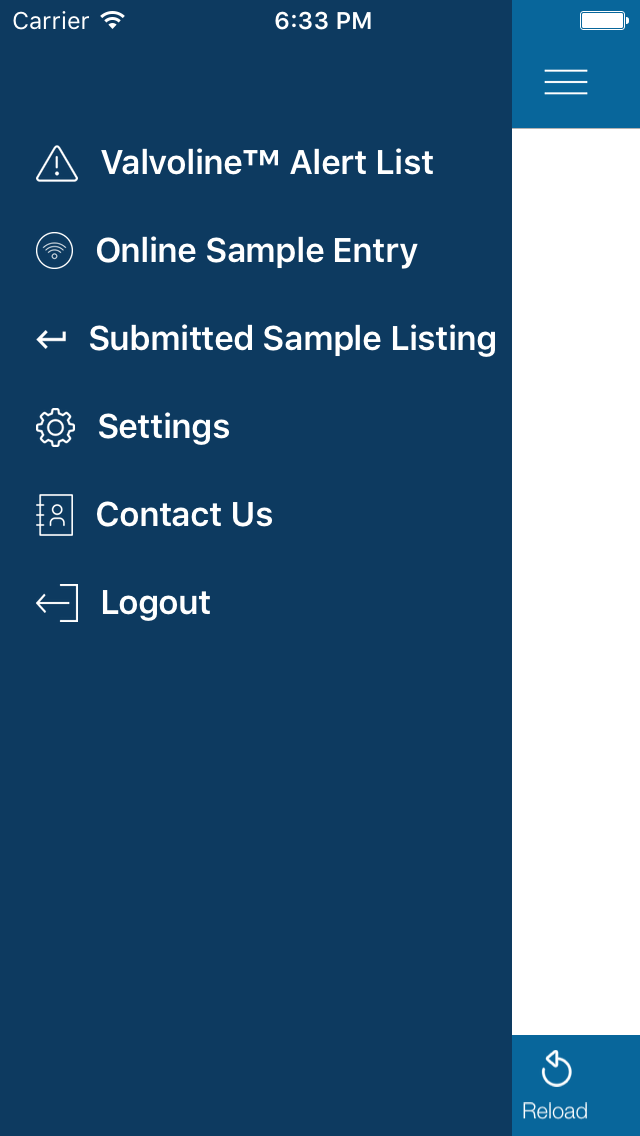Tap the Reload text label
This screenshot has width=640, height=1136.
[554, 1111]
